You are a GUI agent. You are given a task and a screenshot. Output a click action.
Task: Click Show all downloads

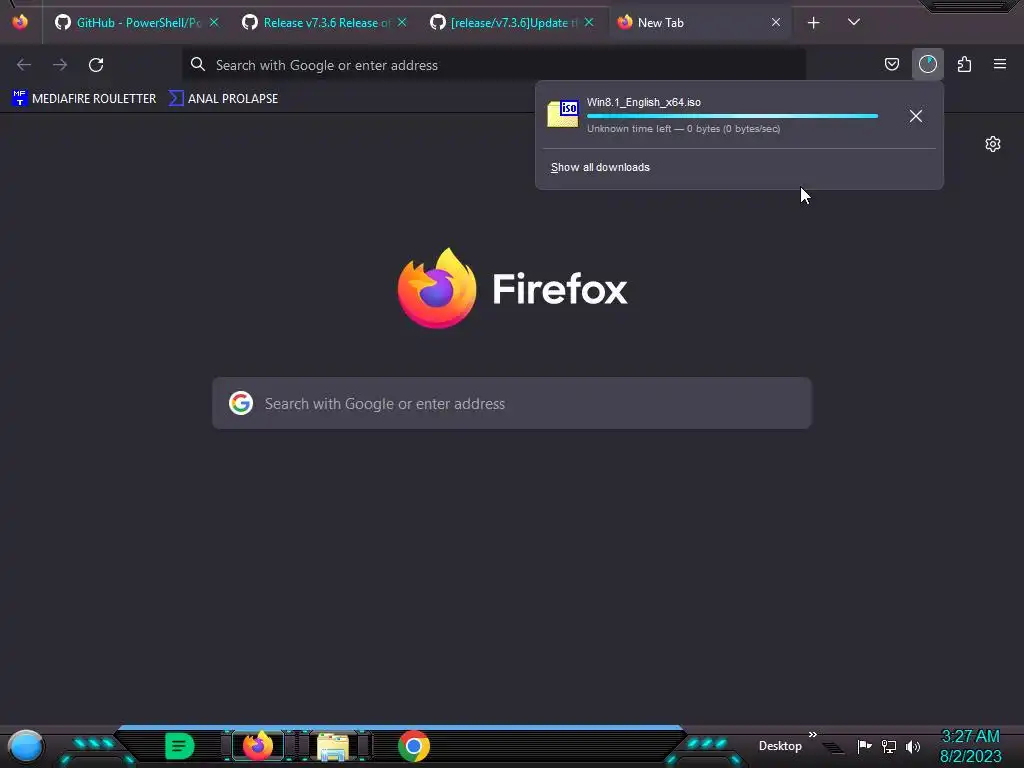tap(600, 167)
